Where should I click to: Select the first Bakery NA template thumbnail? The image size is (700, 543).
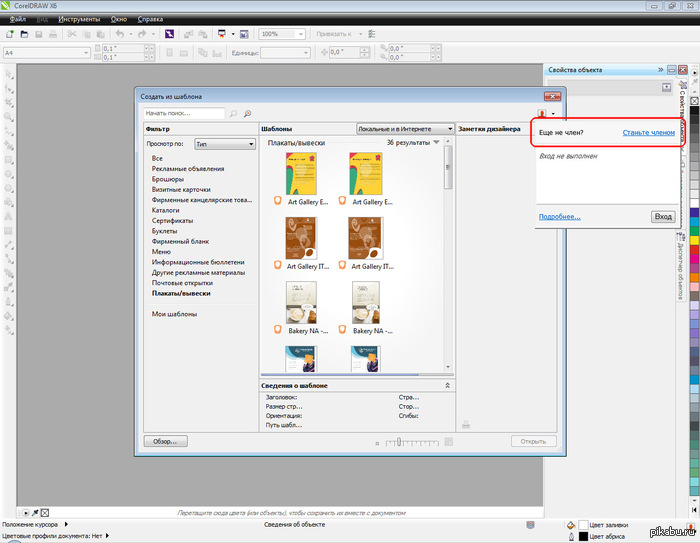[x=301, y=303]
